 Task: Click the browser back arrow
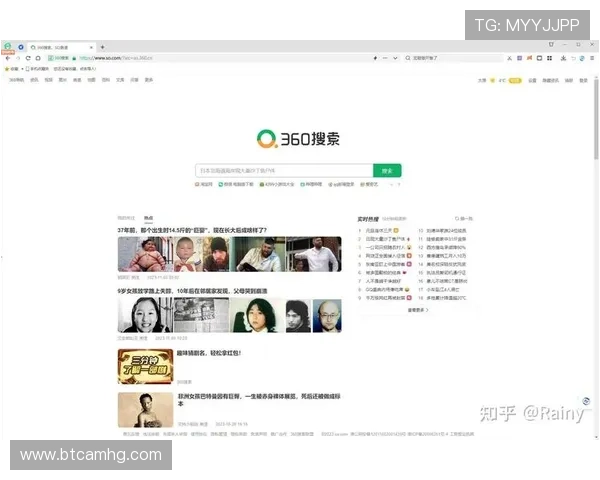[x=8, y=58]
